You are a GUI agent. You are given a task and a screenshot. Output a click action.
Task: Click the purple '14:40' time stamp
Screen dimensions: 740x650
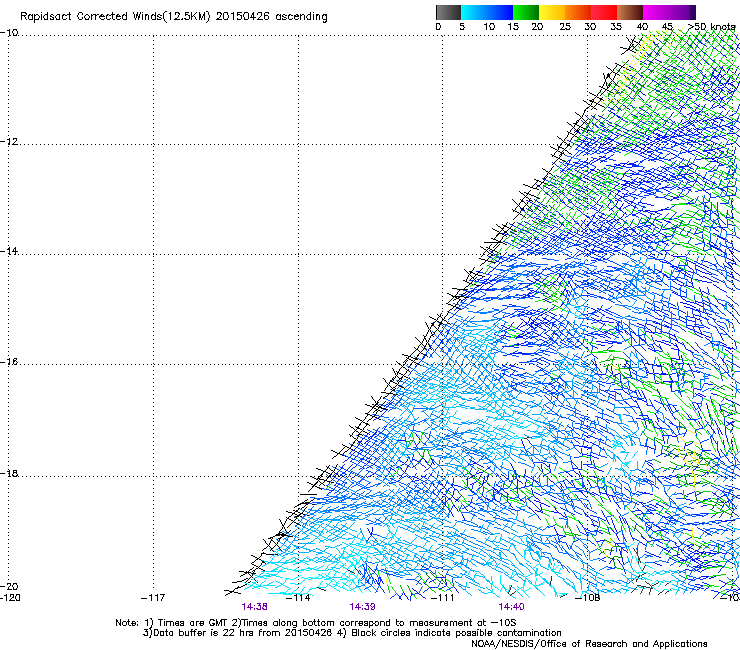click(511, 607)
